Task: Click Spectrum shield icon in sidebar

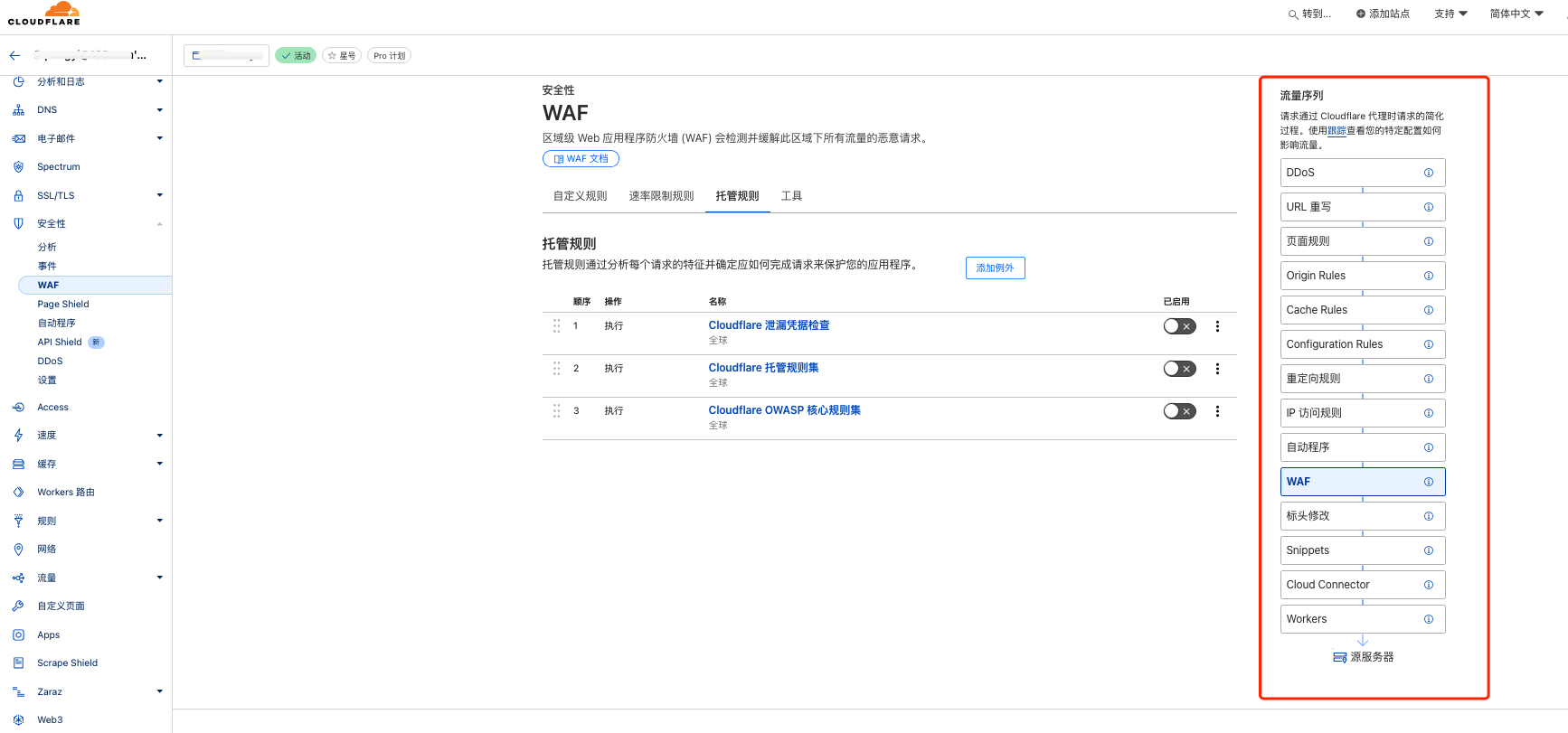Action: tap(18, 167)
